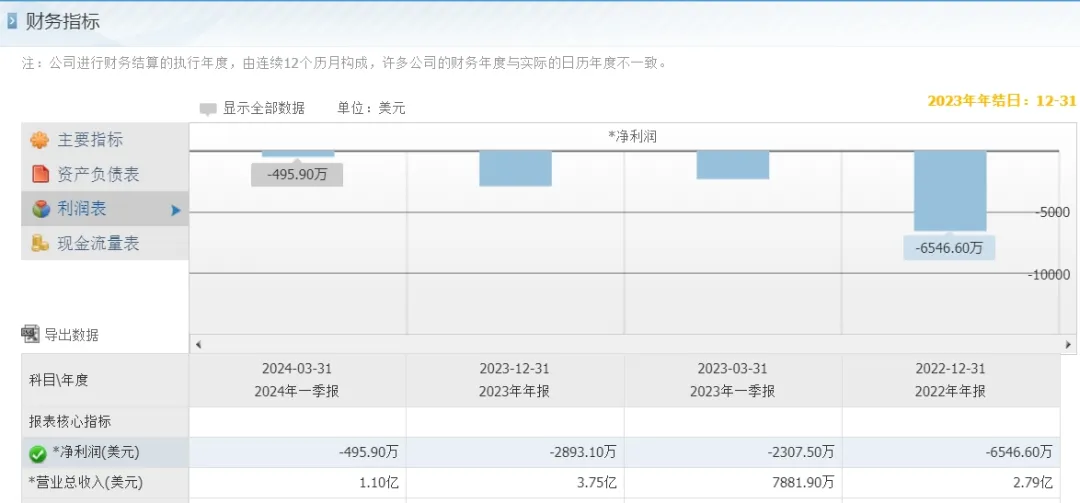
Task: Click the *净利润(美元) row label
Action: (96, 453)
